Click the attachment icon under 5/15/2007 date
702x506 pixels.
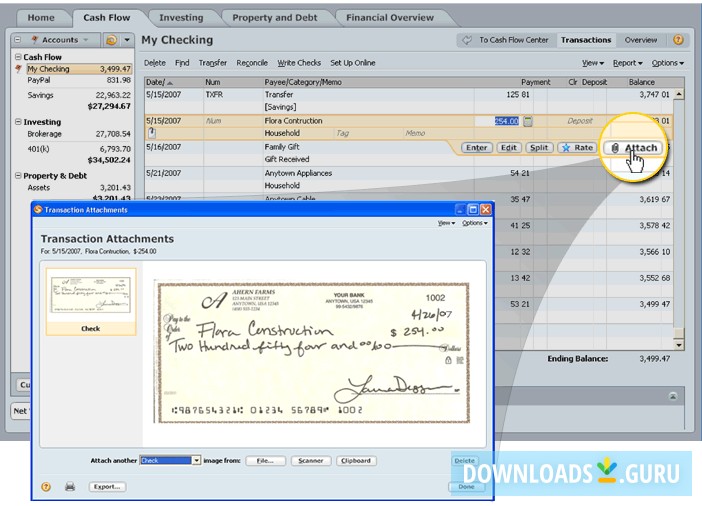[152, 133]
